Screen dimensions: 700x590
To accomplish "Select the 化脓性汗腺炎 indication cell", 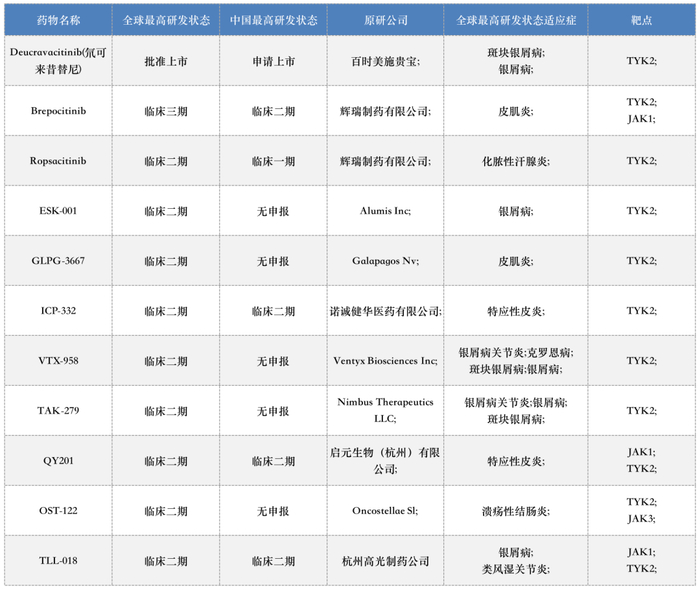I will pyautogui.click(x=516, y=161).
